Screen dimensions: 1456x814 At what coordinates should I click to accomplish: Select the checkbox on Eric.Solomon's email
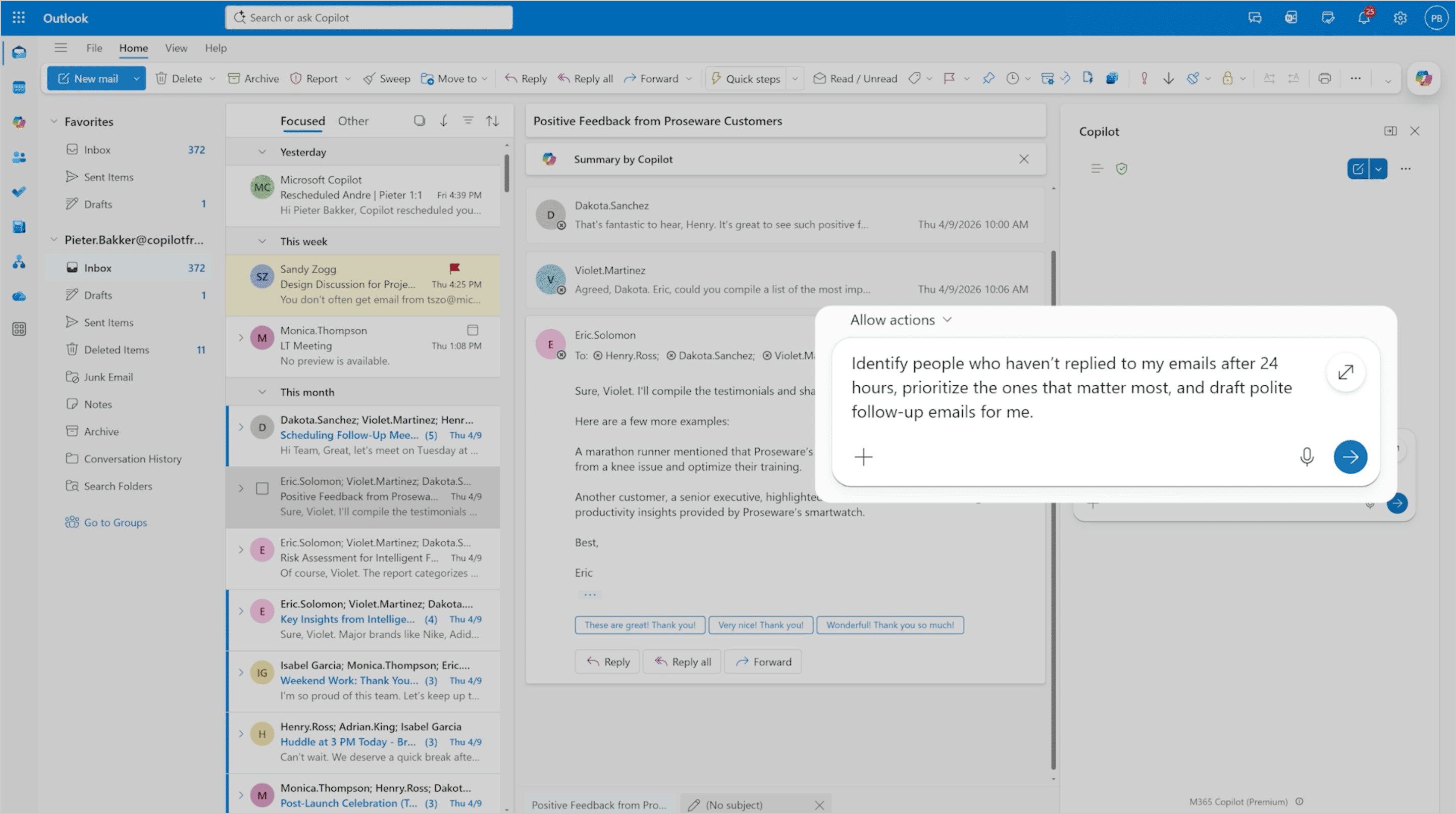coord(262,488)
